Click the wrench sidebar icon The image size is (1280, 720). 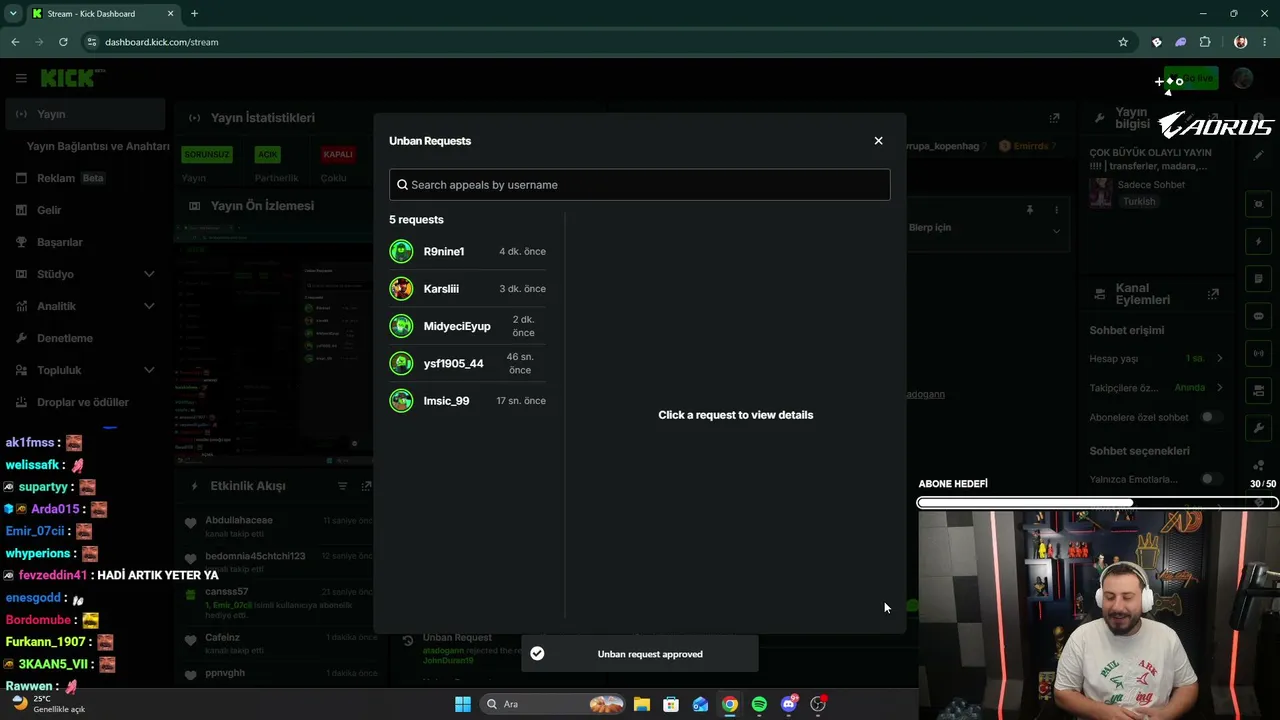tap(1259, 428)
